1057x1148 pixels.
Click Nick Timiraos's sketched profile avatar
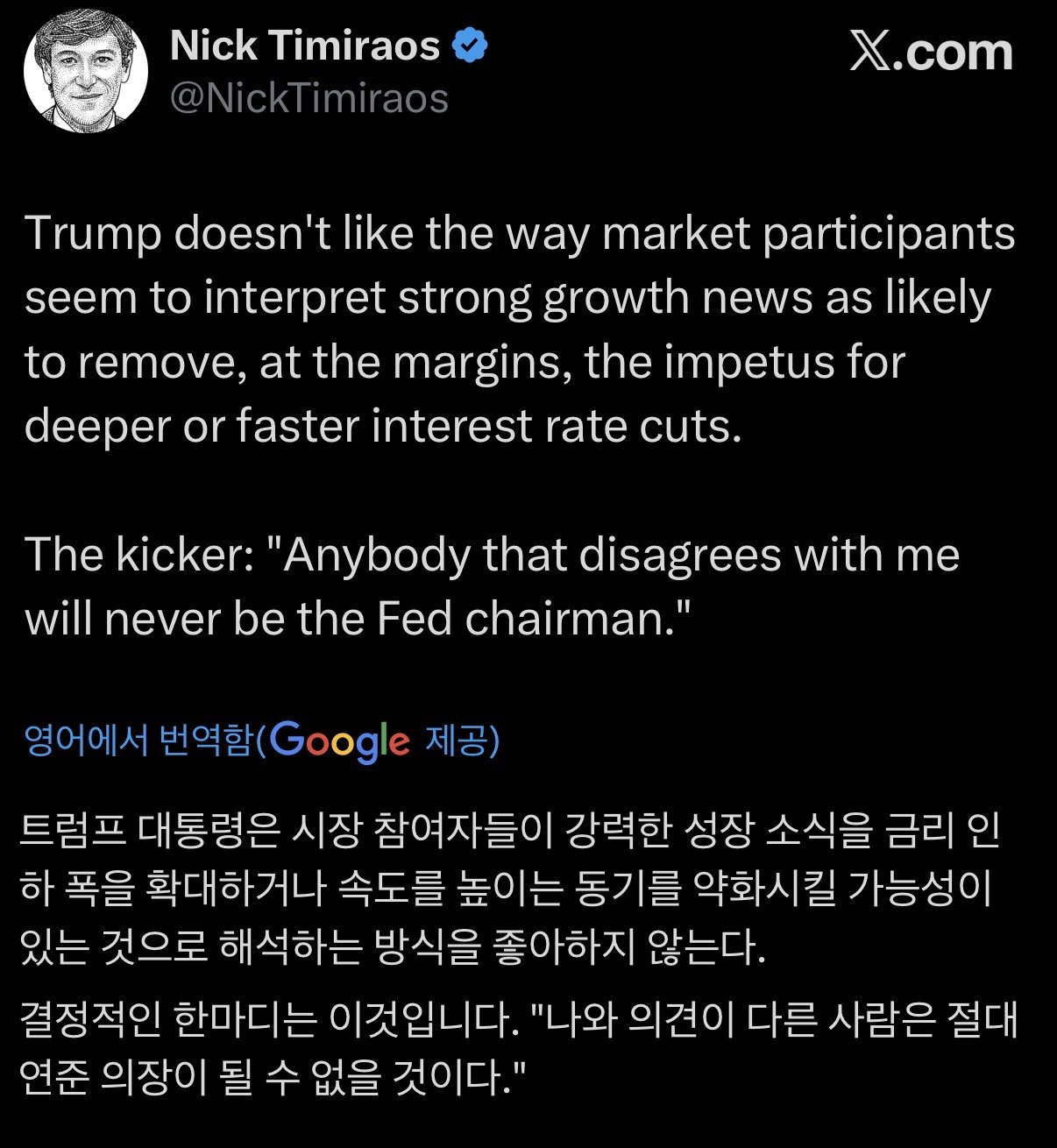coord(86,74)
